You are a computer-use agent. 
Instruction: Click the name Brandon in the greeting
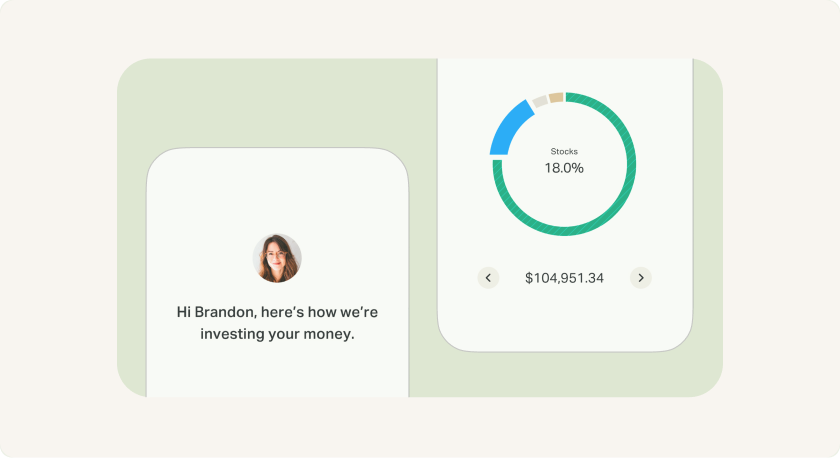[x=224, y=312]
